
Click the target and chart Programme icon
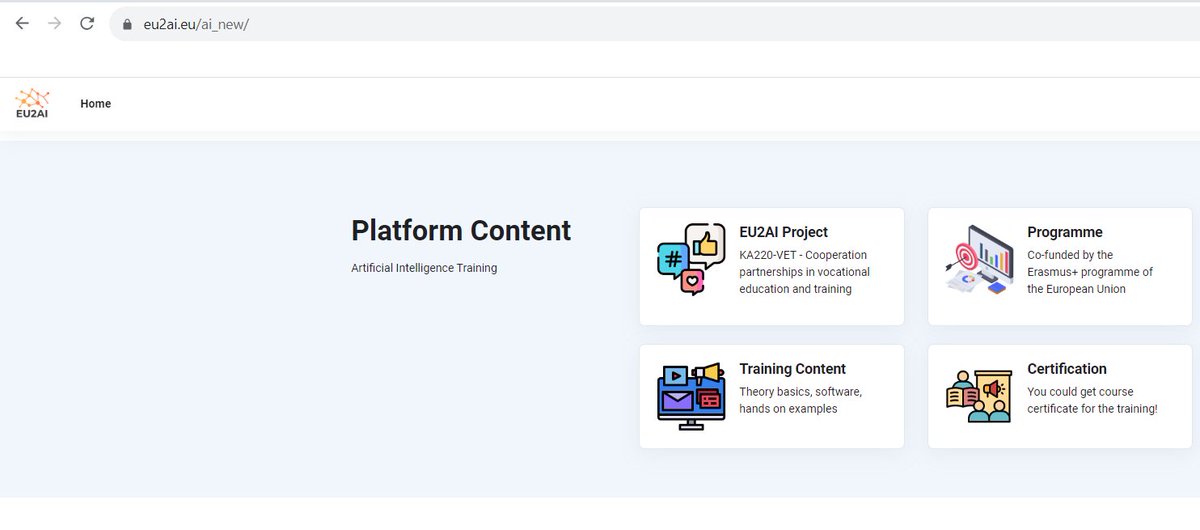click(980, 260)
